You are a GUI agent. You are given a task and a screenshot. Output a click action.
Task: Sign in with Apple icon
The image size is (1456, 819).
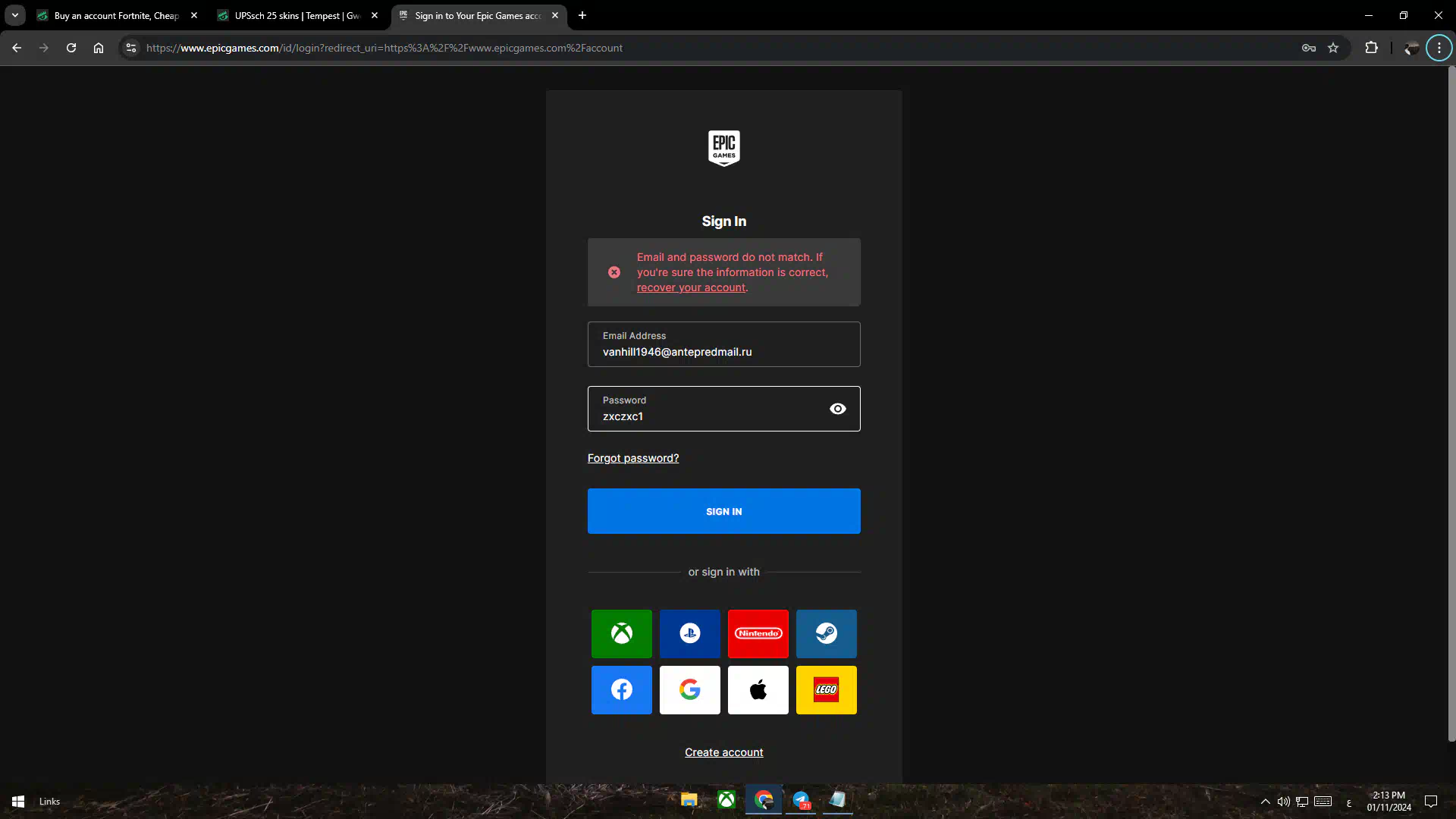point(758,689)
